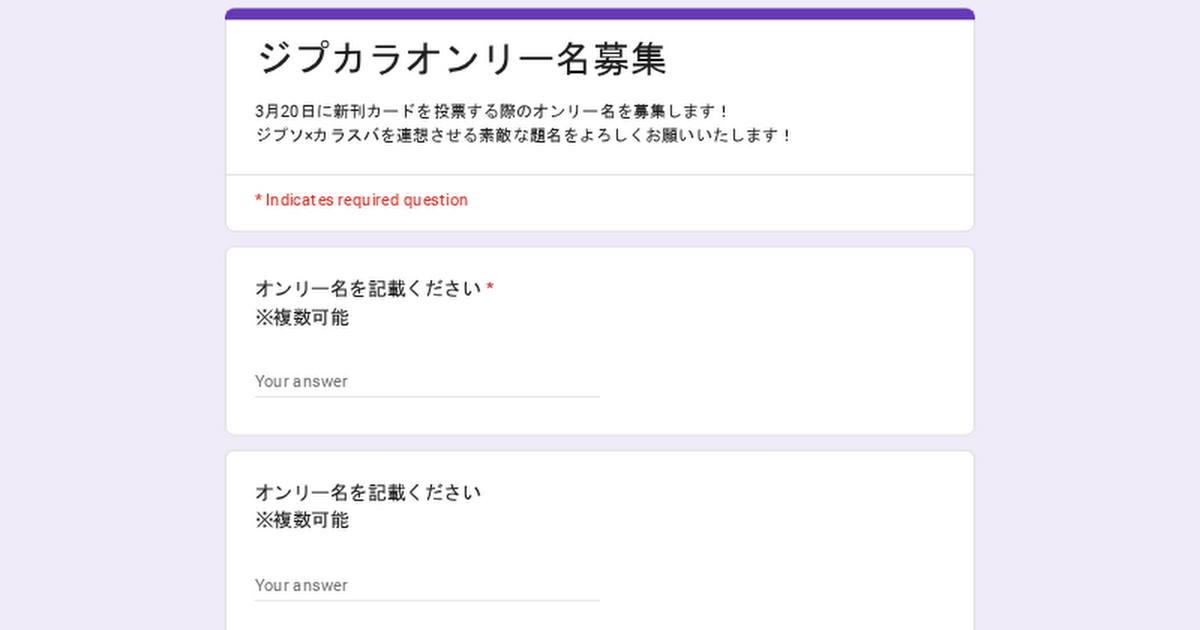Click the description line starting with ジプソ×カラスバ

523,135
